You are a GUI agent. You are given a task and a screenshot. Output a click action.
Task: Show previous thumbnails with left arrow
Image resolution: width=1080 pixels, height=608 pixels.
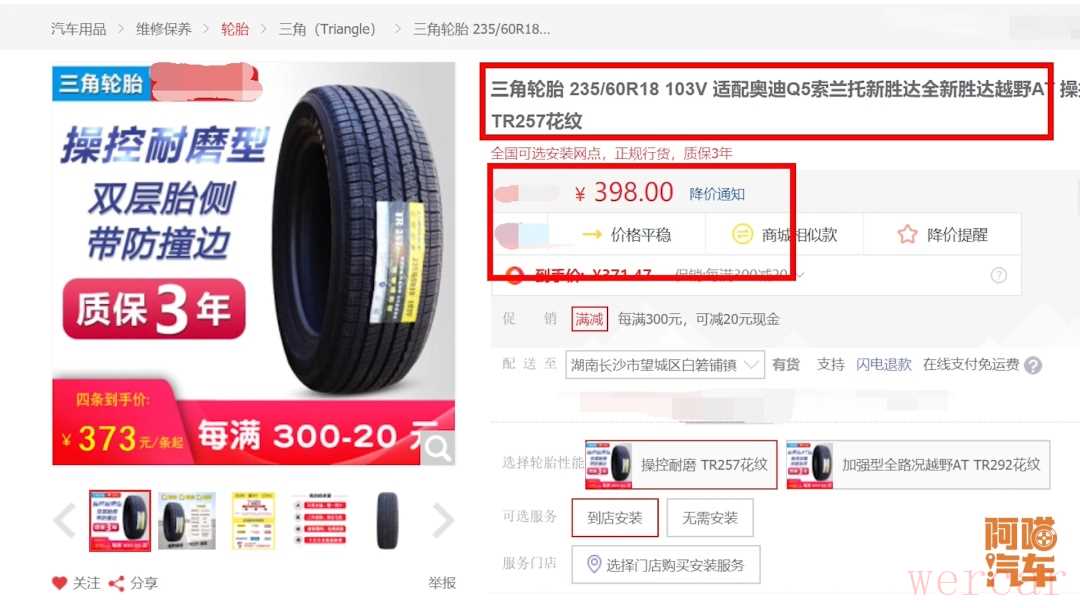[65, 521]
